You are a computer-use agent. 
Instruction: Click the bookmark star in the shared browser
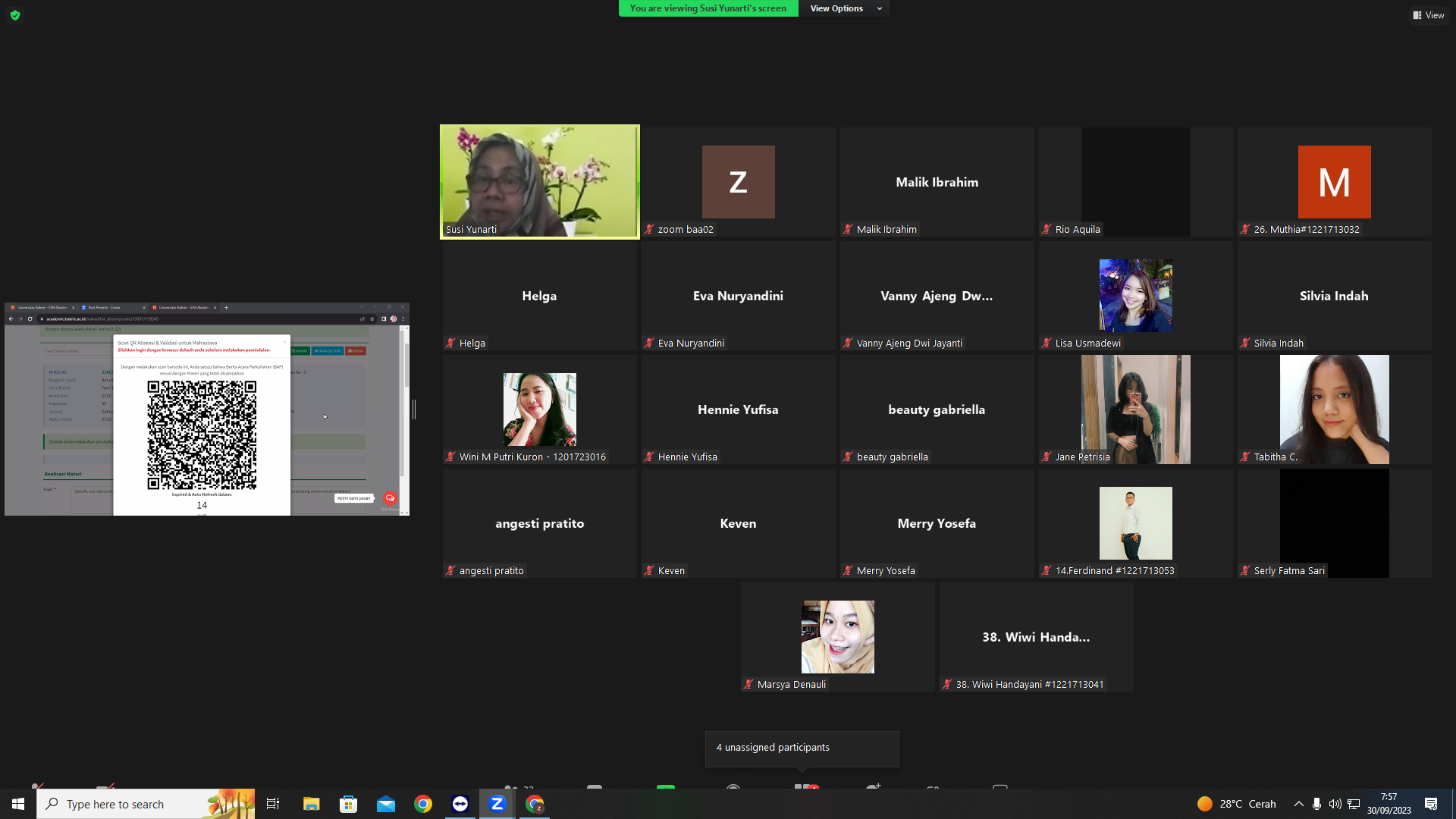pos(372,319)
